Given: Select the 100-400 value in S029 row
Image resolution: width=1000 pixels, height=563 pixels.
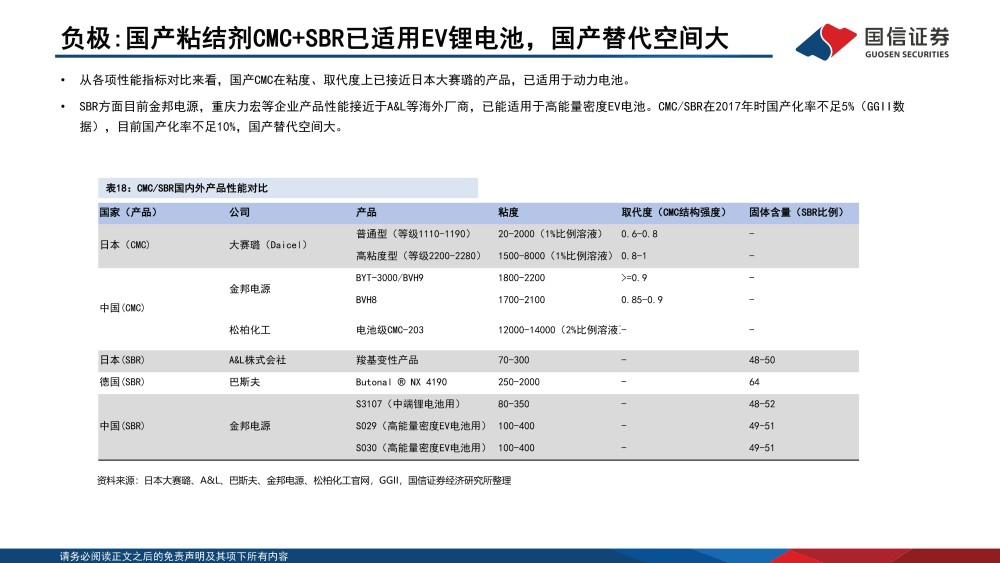Looking at the screenshot, I should pos(516,426).
